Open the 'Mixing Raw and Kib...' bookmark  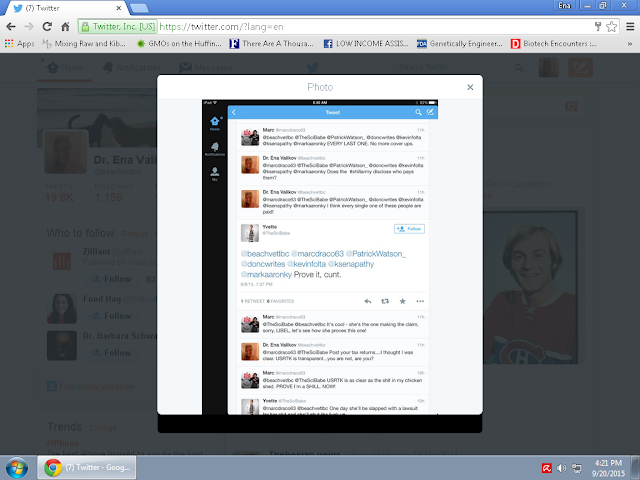(84, 44)
